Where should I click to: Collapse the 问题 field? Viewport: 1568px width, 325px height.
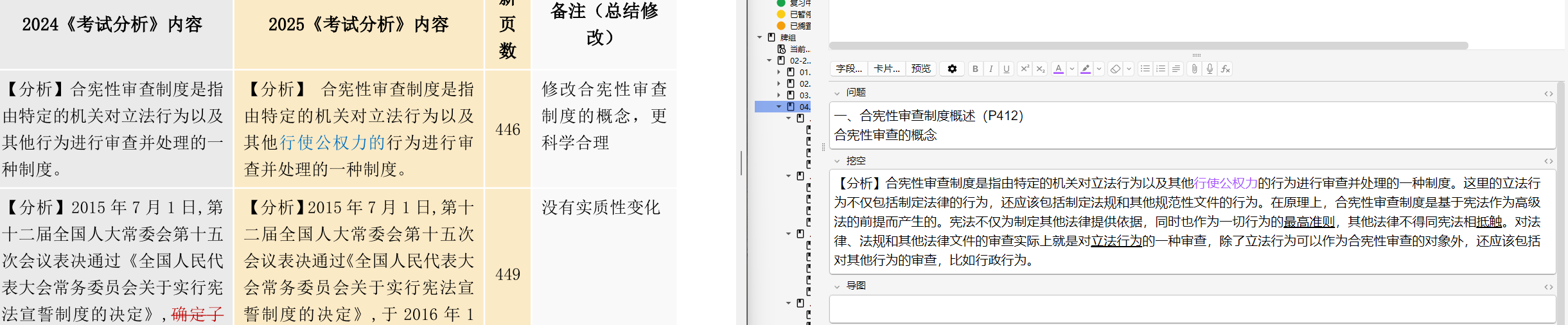coord(837,93)
